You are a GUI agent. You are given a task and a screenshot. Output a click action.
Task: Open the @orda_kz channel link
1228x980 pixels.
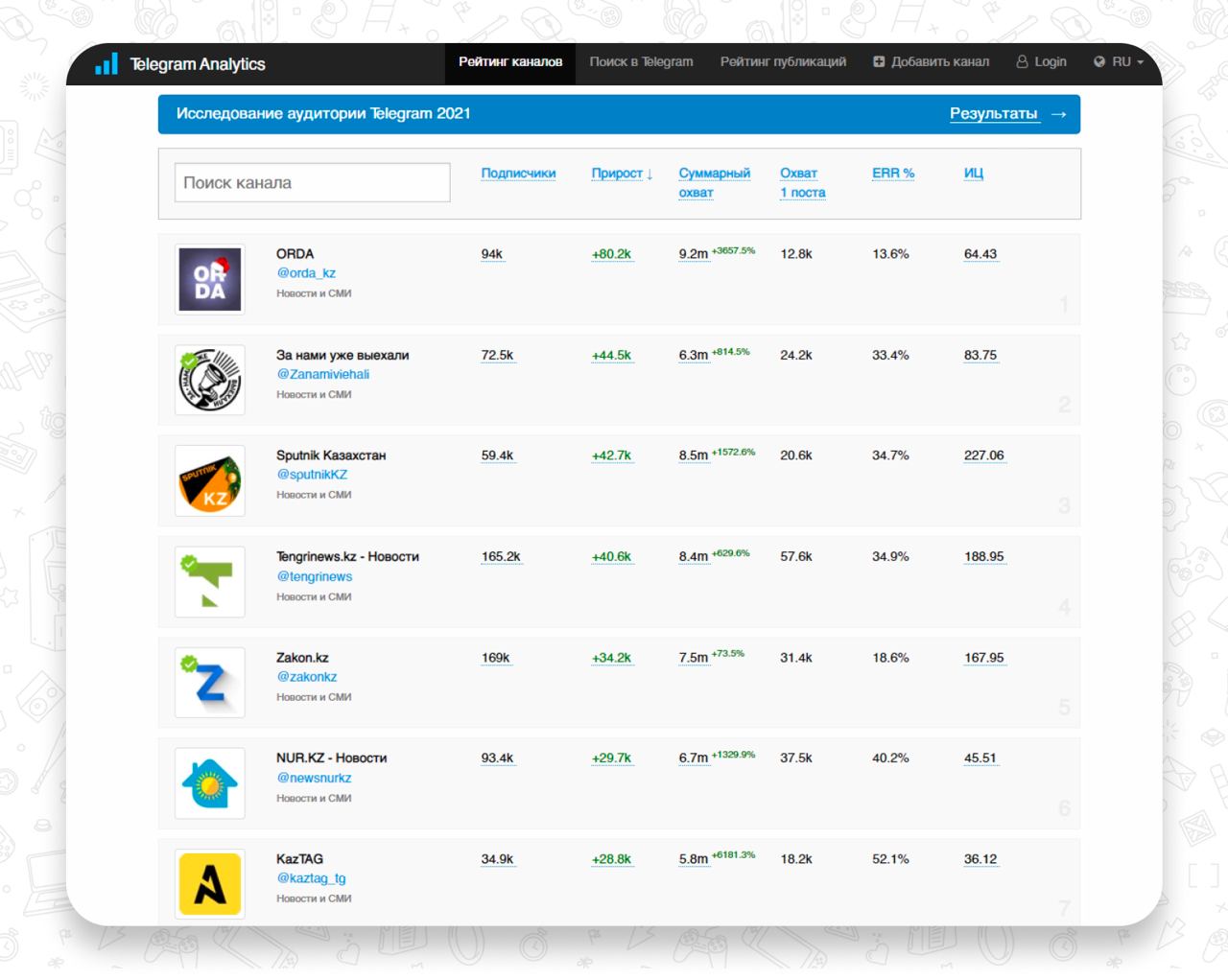point(306,273)
